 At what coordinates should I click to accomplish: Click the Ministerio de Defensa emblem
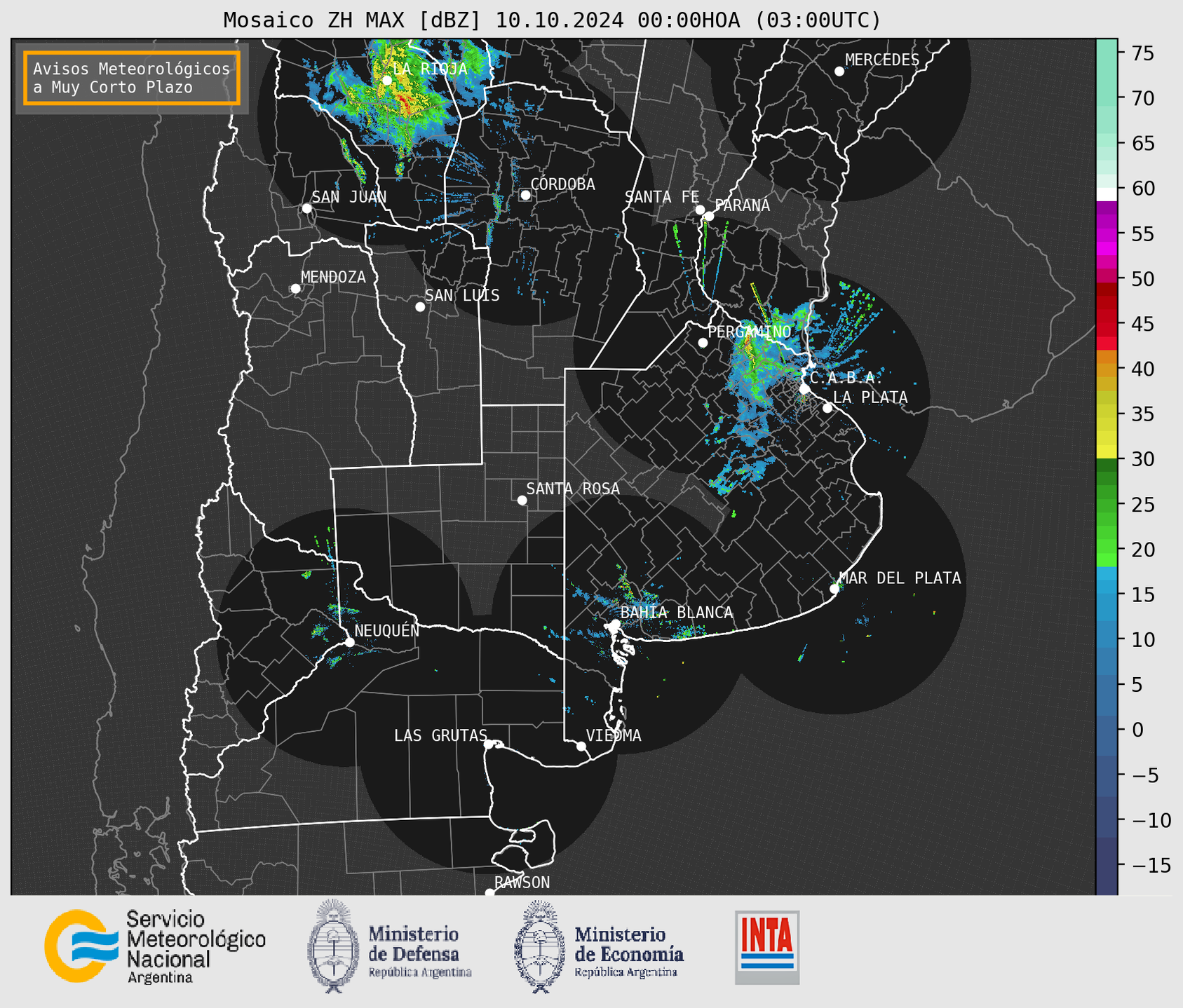[333, 946]
